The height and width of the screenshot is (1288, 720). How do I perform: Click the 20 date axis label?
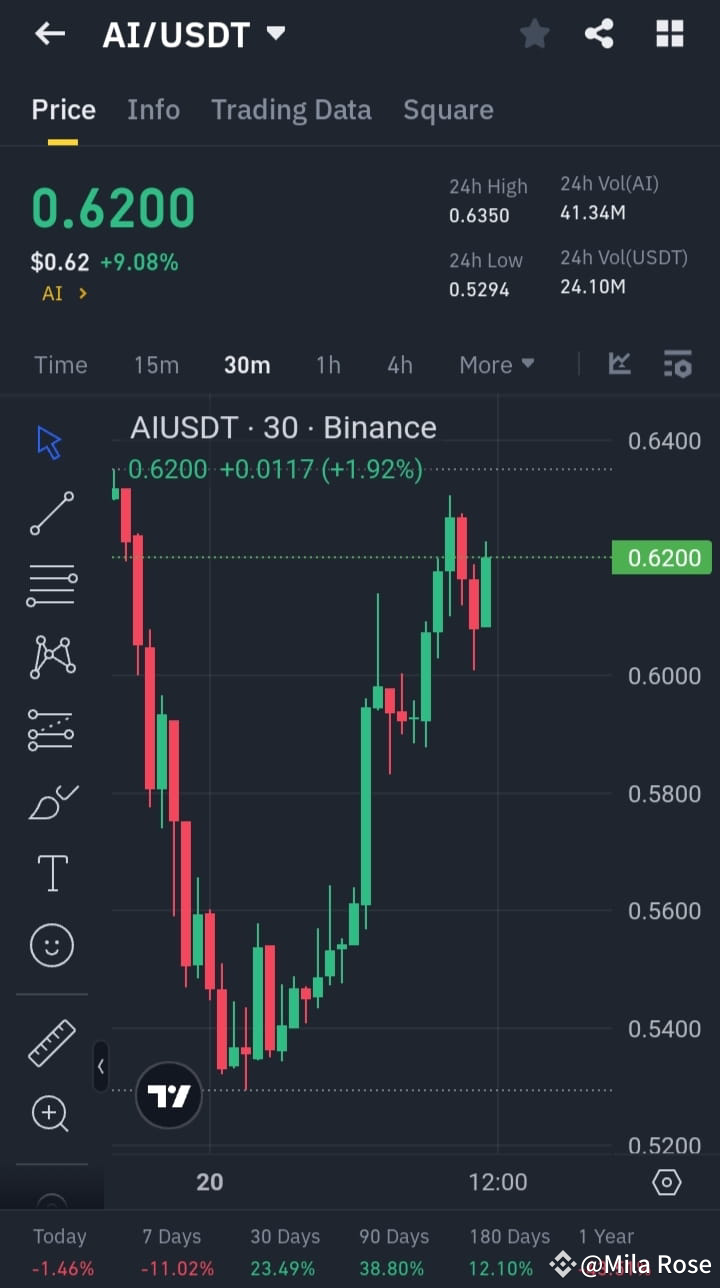209,1182
